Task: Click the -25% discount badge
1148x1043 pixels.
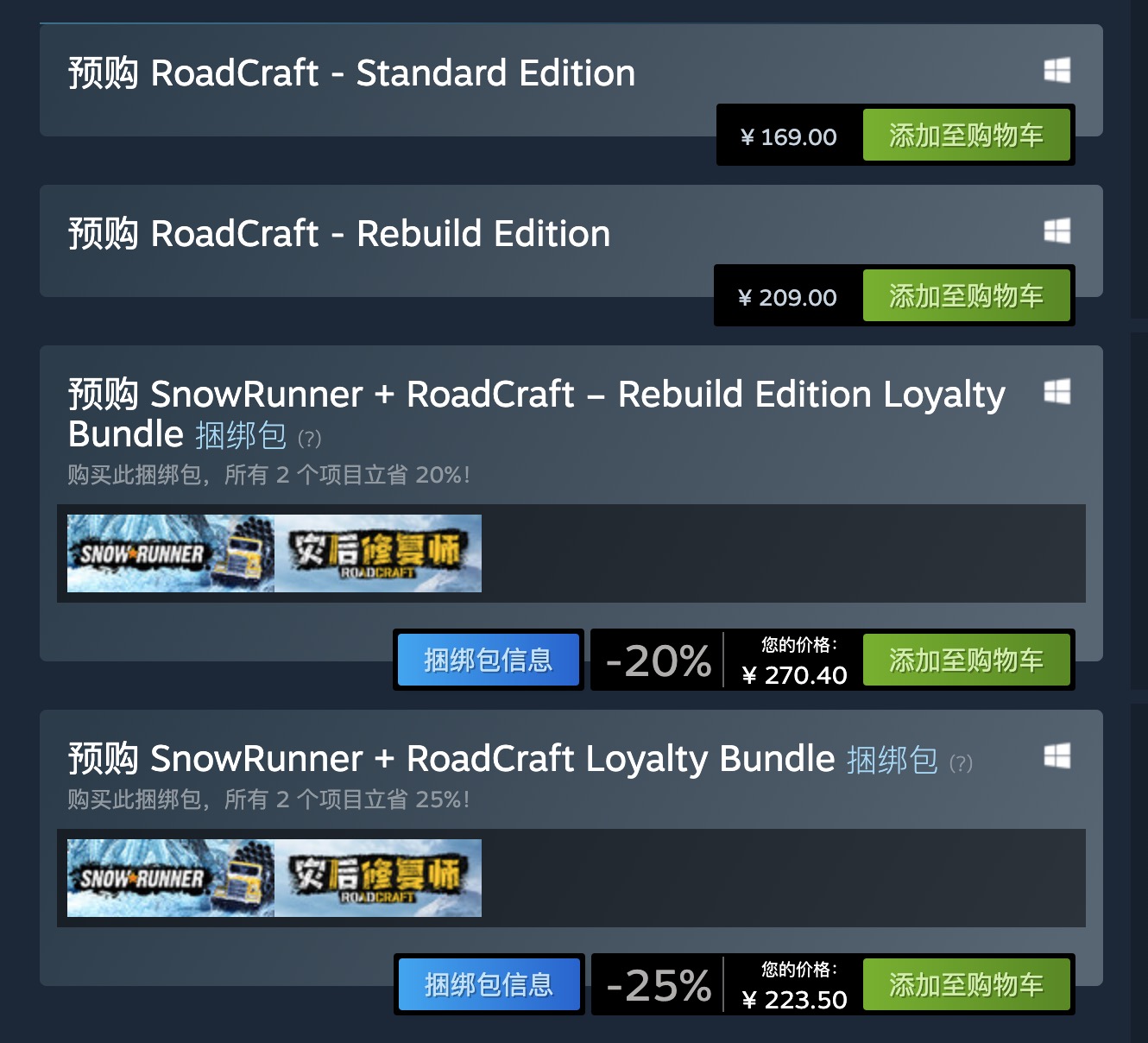Action: click(x=659, y=985)
